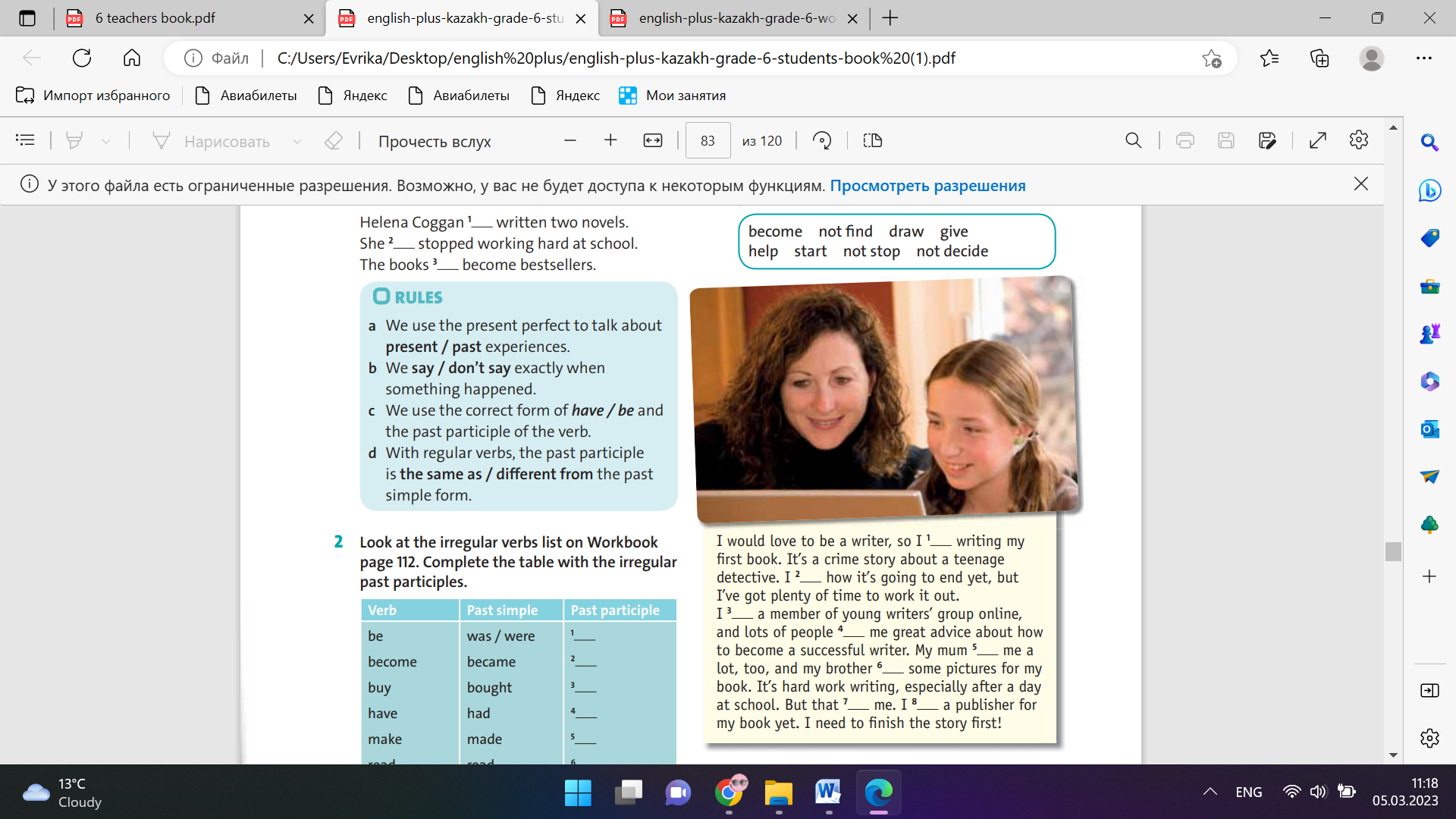This screenshot has height=819, width=1456.
Task: Zoom out with the minus icon
Action: [570, 140]
